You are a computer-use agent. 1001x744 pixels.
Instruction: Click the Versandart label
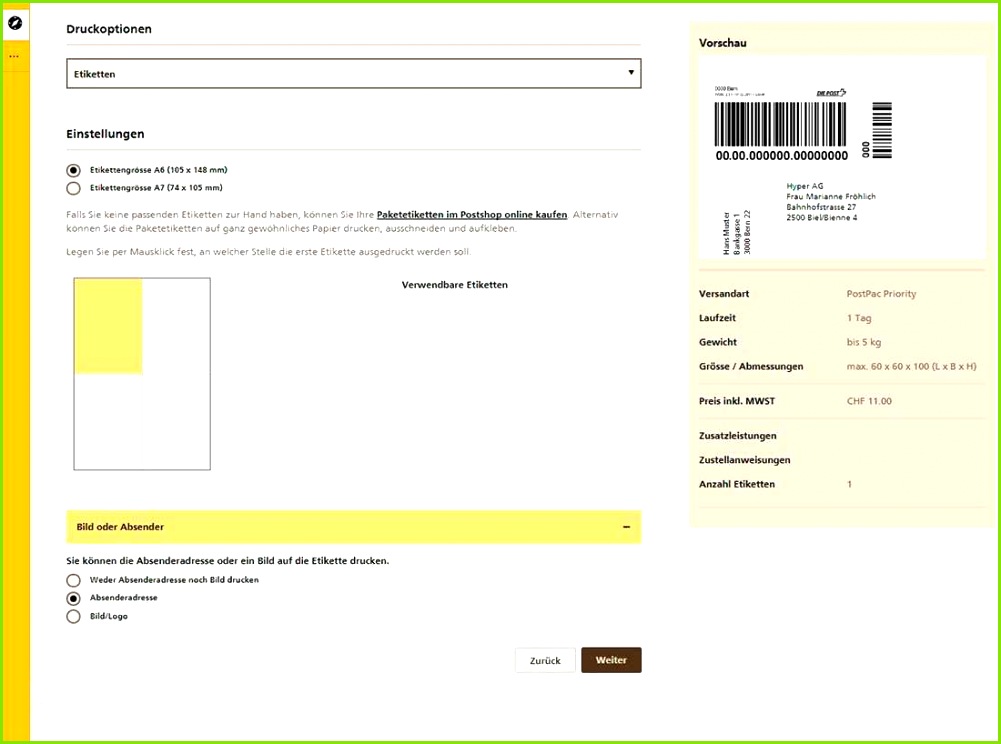click(x=724, y=294)
